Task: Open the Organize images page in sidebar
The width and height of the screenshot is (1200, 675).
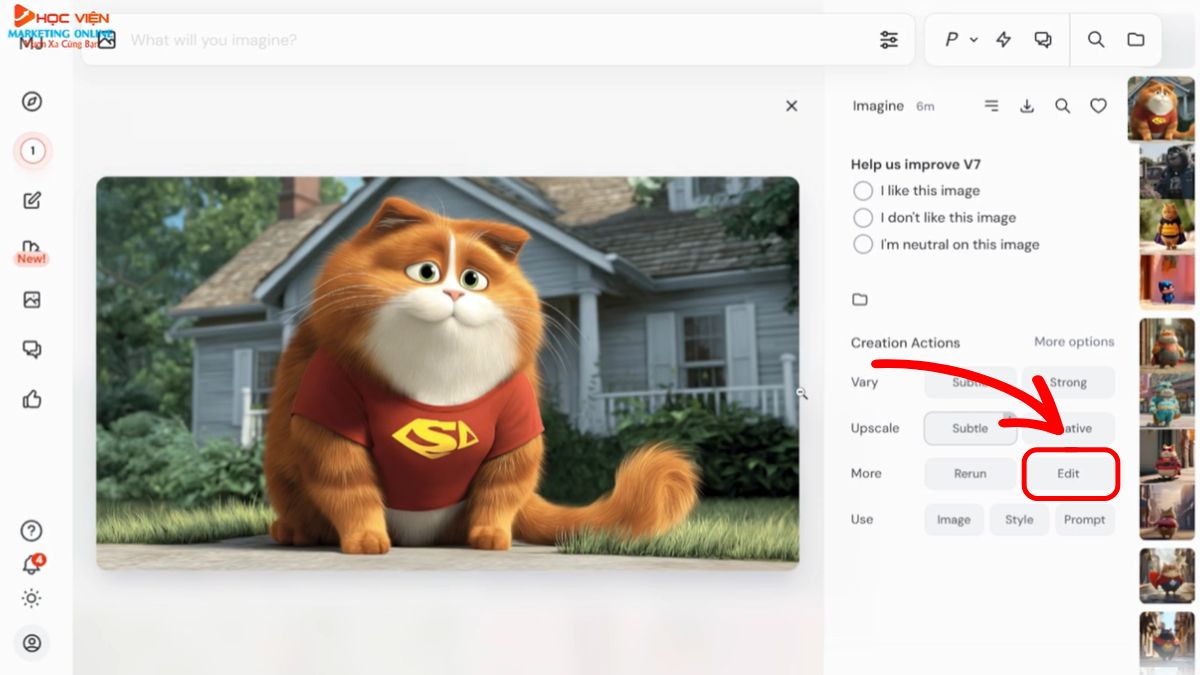Action: point(32,300)
